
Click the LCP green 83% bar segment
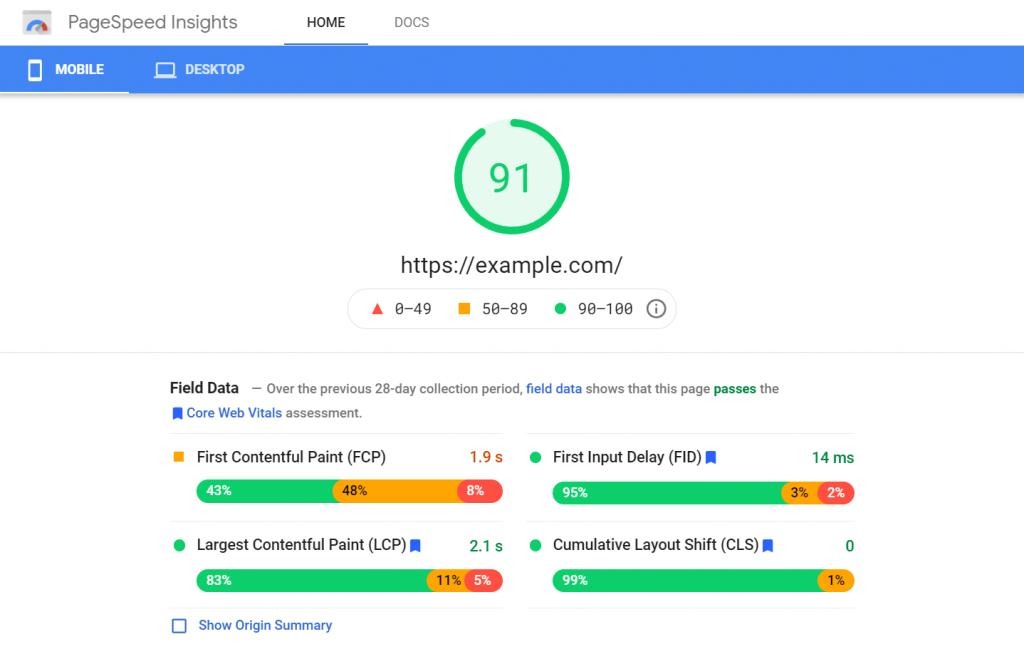click(x=313, y=580)
